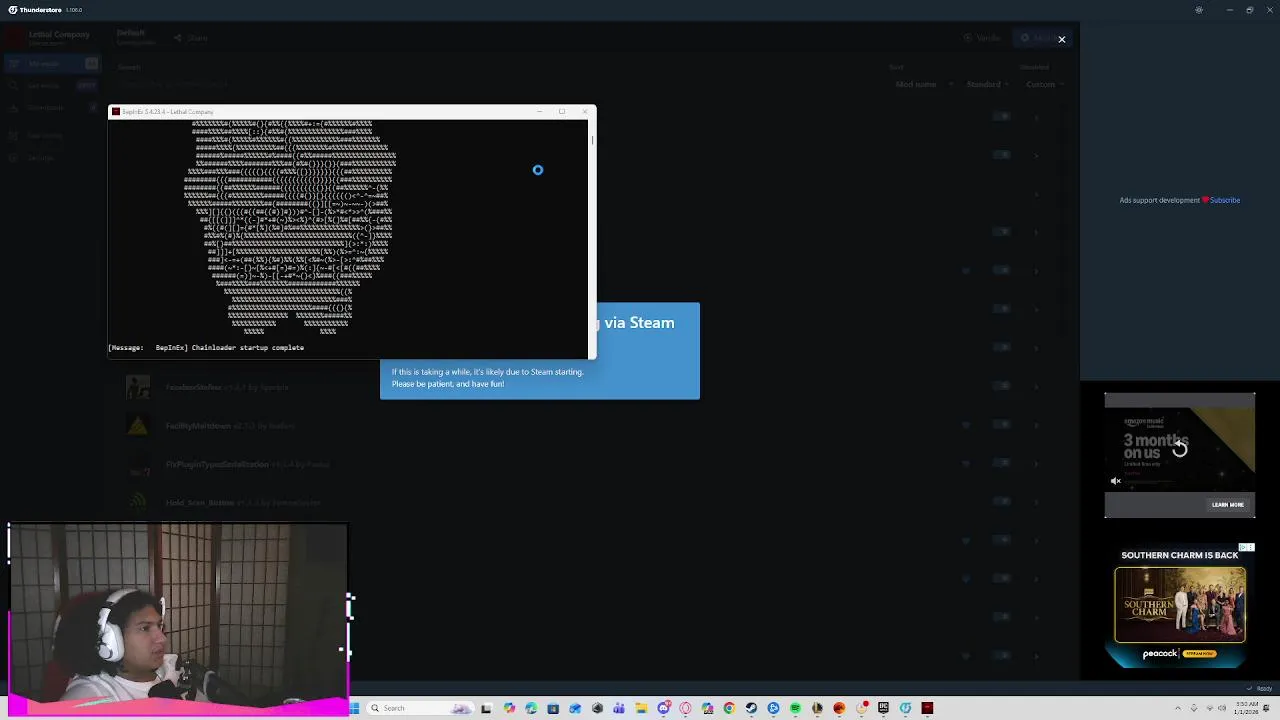1280x720 pixels.
Task: Click the taskbar Search box
Action: pyautogui.click(x=421, y=708)
